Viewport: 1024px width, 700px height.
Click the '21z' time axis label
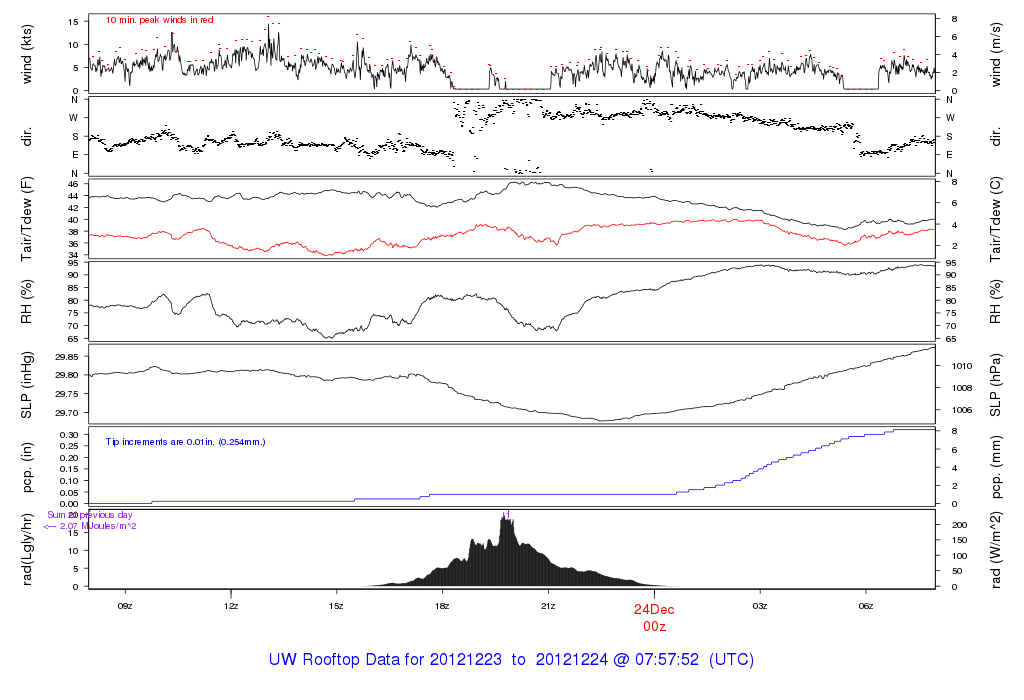[x=548, y=607]
